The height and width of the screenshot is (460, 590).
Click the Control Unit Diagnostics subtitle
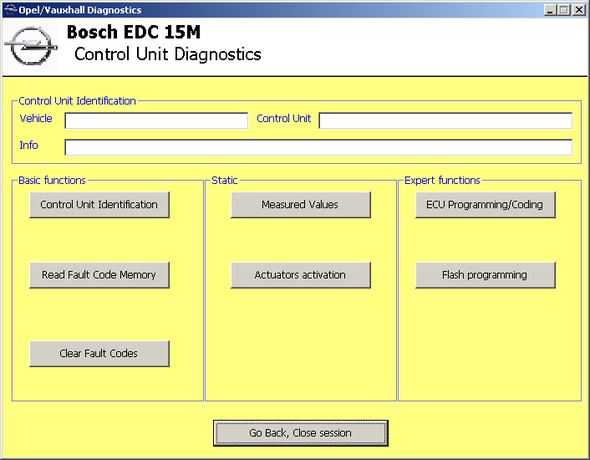pos(168,54)
